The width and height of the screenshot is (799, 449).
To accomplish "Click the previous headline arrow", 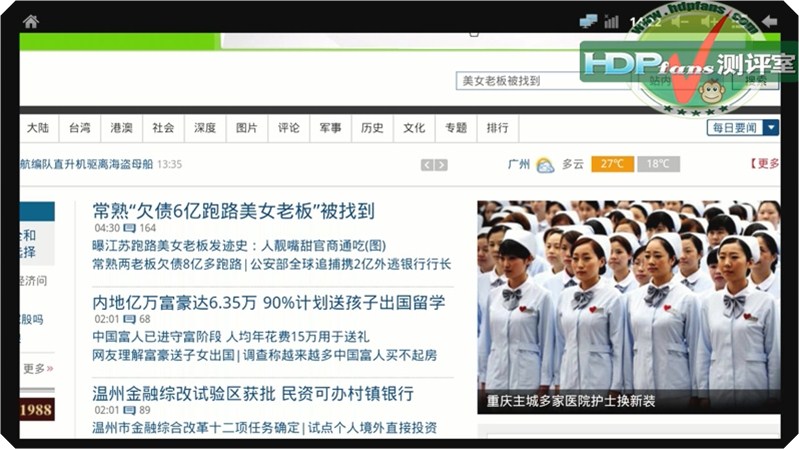I will click(427, 165).
